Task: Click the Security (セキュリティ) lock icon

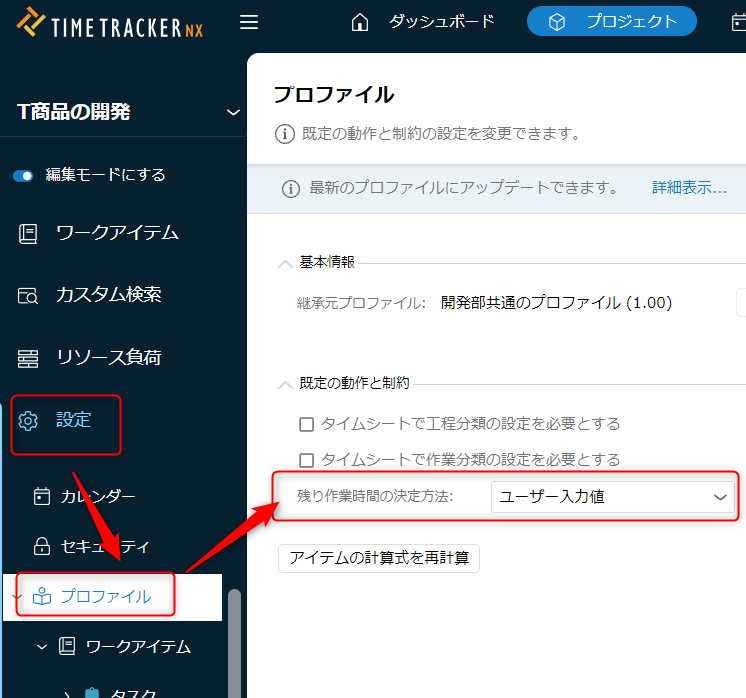Action: [x=42, y=547]
